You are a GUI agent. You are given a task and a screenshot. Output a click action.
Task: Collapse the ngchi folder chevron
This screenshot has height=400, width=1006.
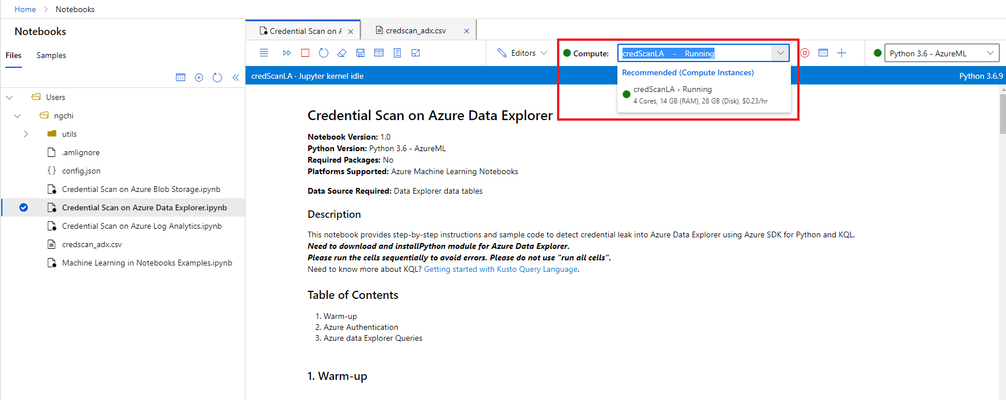[18, 116]
